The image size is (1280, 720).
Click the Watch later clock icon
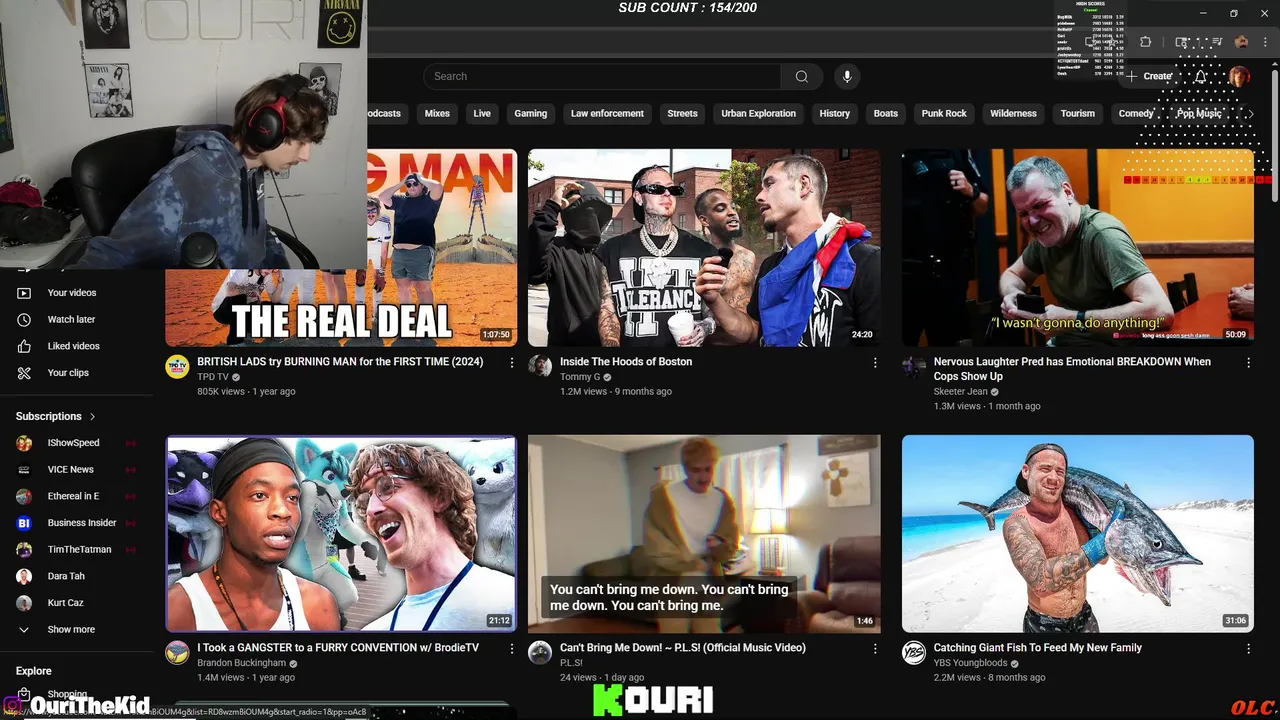point(25,319)
